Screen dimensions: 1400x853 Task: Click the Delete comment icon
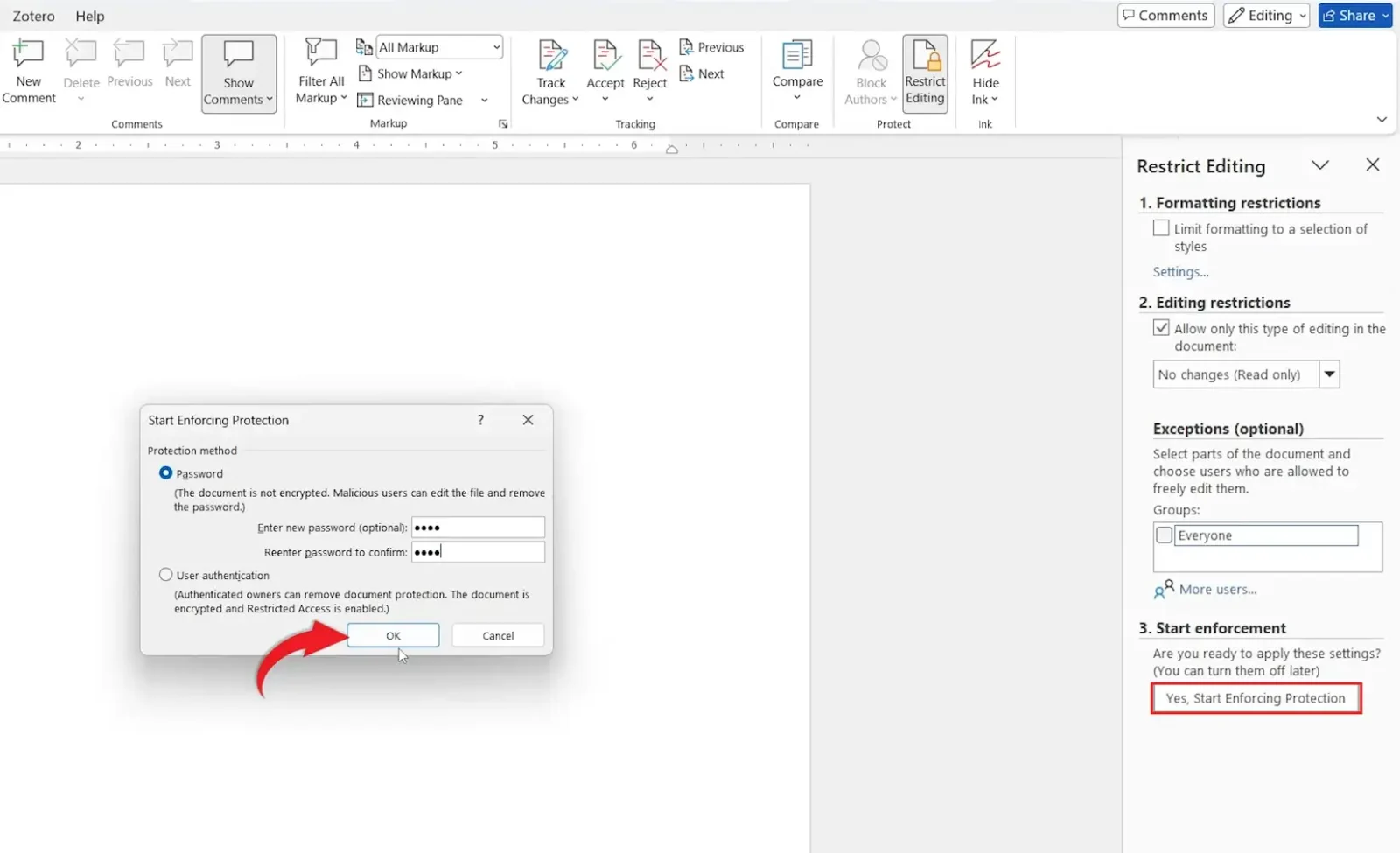pos(80,55)
